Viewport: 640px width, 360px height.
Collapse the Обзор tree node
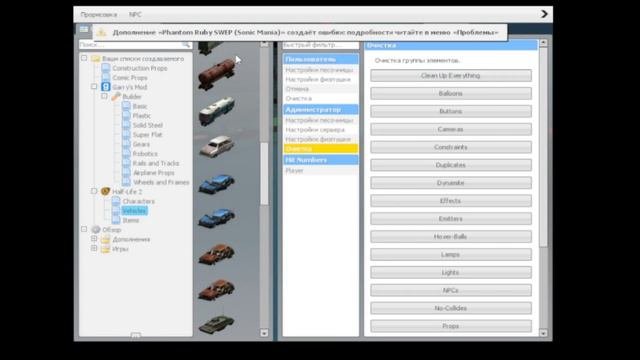tap(84, 229)
